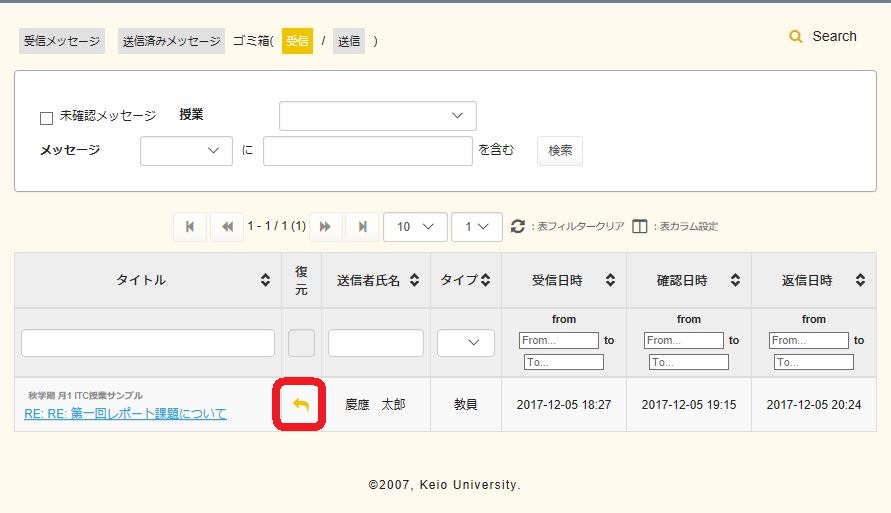Go to first page of results
The width and height of the screenshot is (891, 513).
click(x=190, y=227)
